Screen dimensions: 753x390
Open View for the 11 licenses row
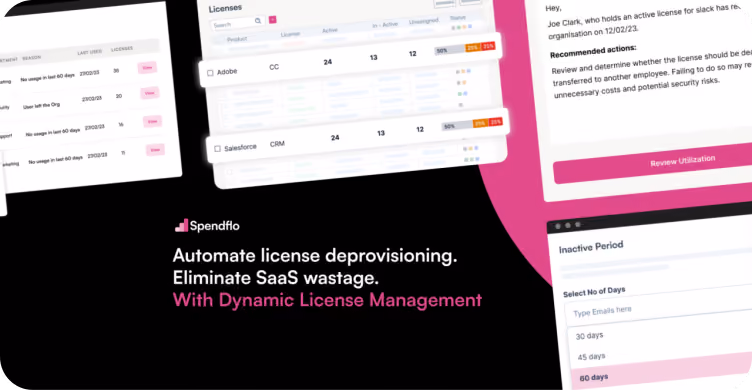click(x=155, y=150)
